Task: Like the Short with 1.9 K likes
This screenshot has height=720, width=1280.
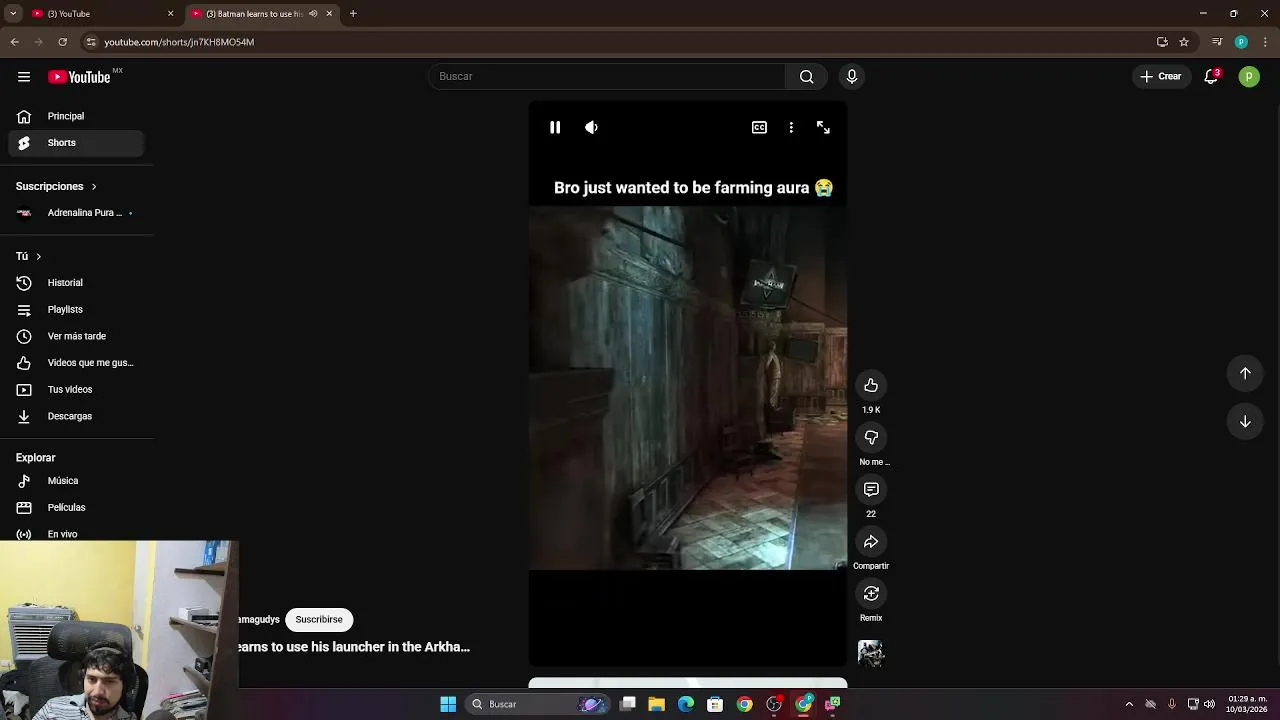Action: [871, 386]
